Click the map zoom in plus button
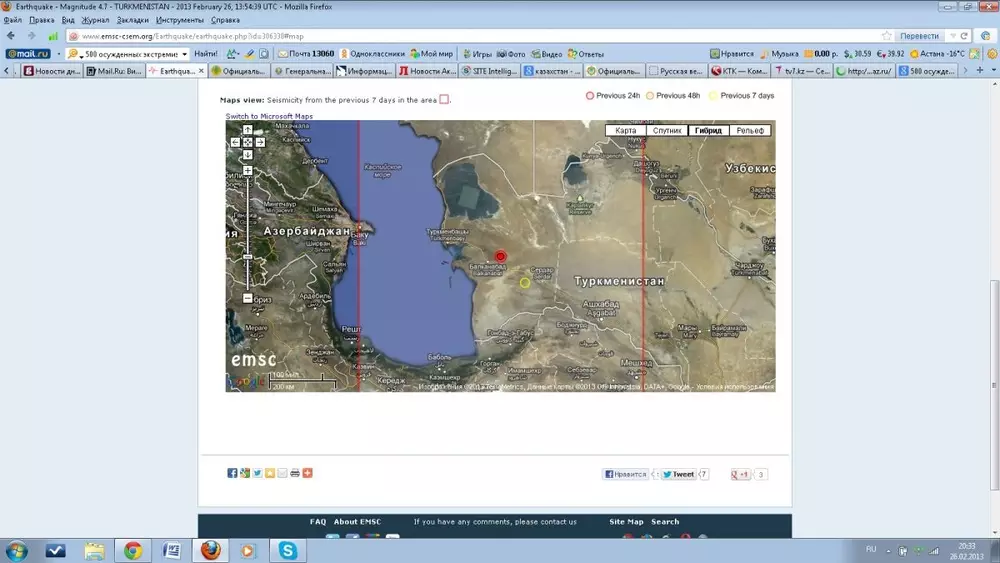1000x563 pixels. pyautogui.click(x=248, y=171)
